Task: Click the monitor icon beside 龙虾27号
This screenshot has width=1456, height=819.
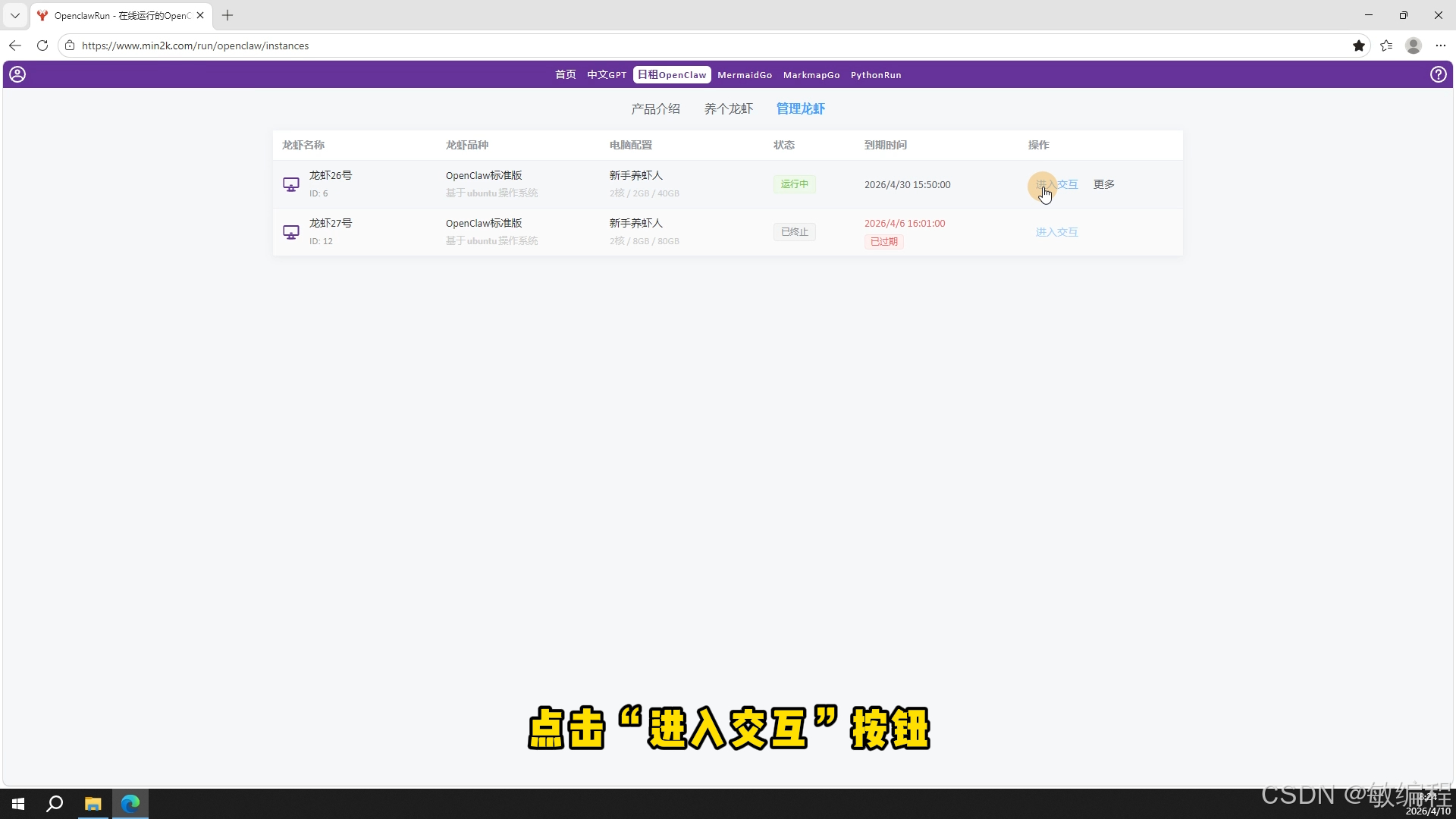Action: [290, 232]
